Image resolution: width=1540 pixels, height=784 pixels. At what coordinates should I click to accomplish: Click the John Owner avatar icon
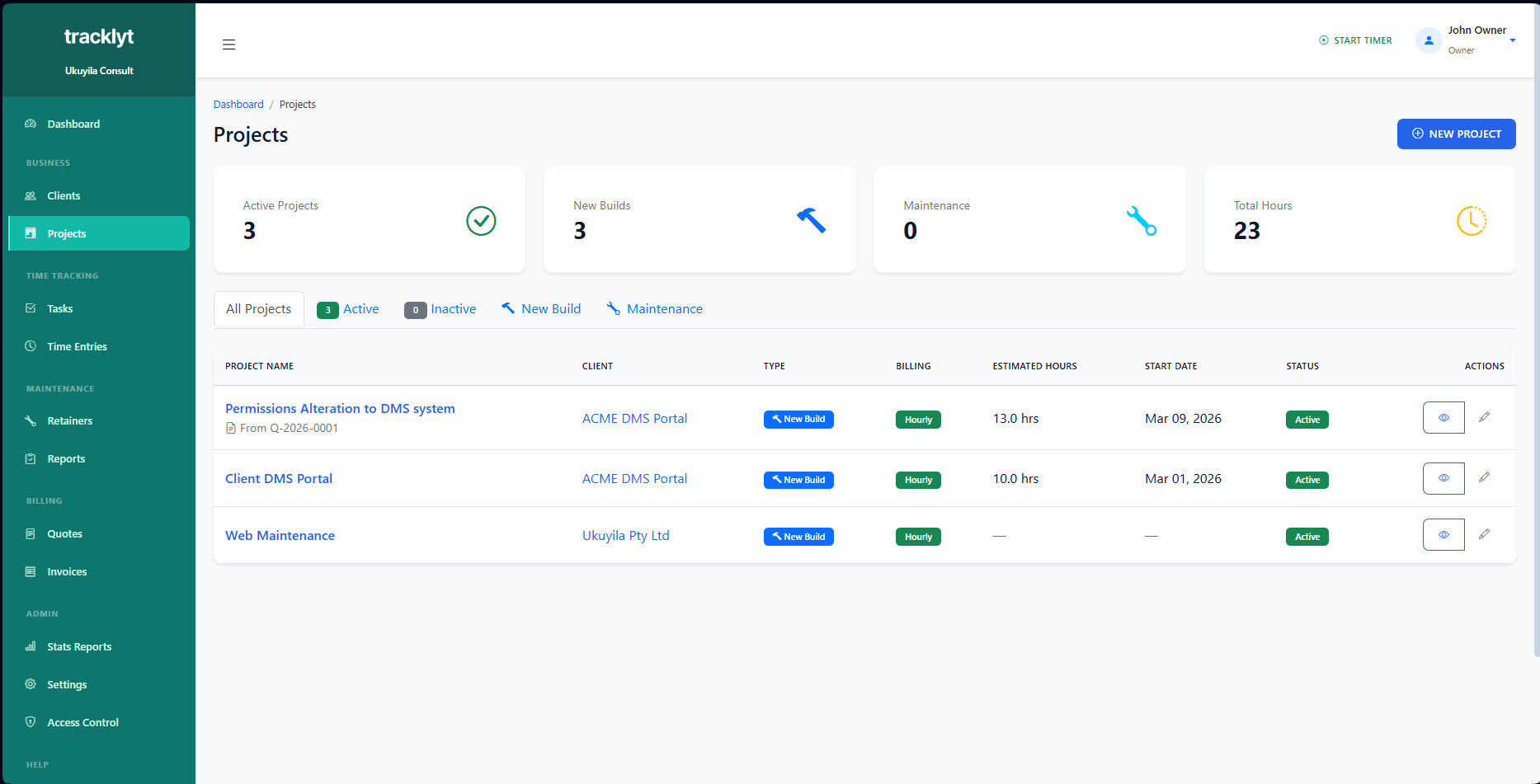[1428, 40]
